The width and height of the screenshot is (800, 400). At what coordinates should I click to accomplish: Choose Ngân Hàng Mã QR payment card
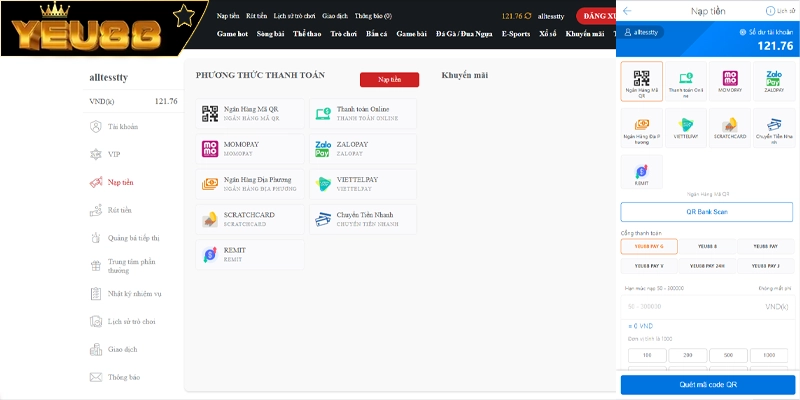[250, 114]
